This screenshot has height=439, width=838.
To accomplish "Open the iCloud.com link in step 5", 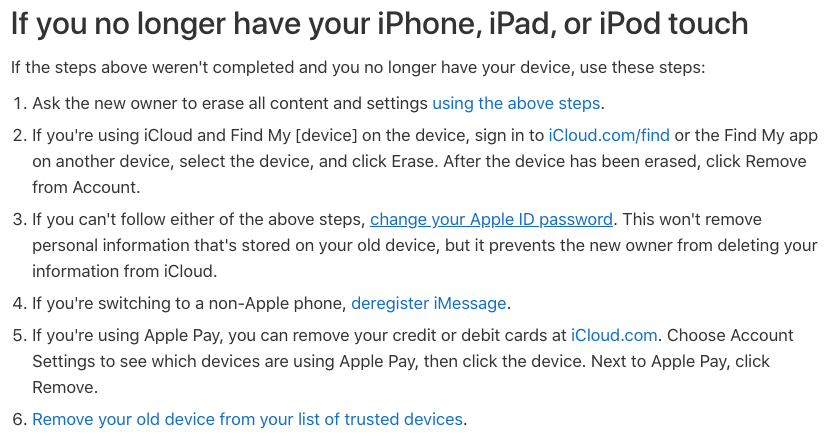I will click(614, 335).
